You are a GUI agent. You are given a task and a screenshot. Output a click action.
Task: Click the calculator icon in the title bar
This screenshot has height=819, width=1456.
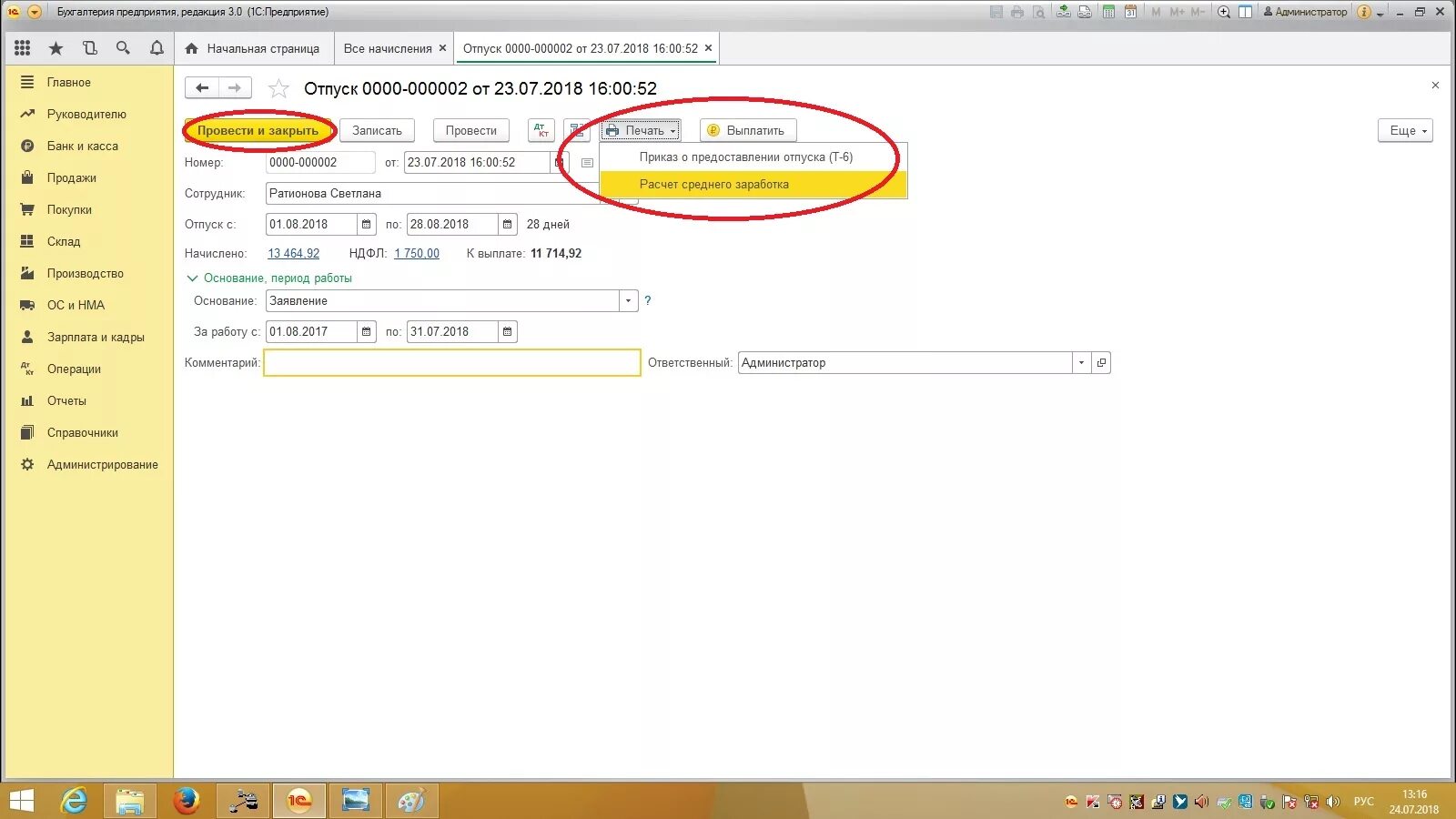[1108, 12]
